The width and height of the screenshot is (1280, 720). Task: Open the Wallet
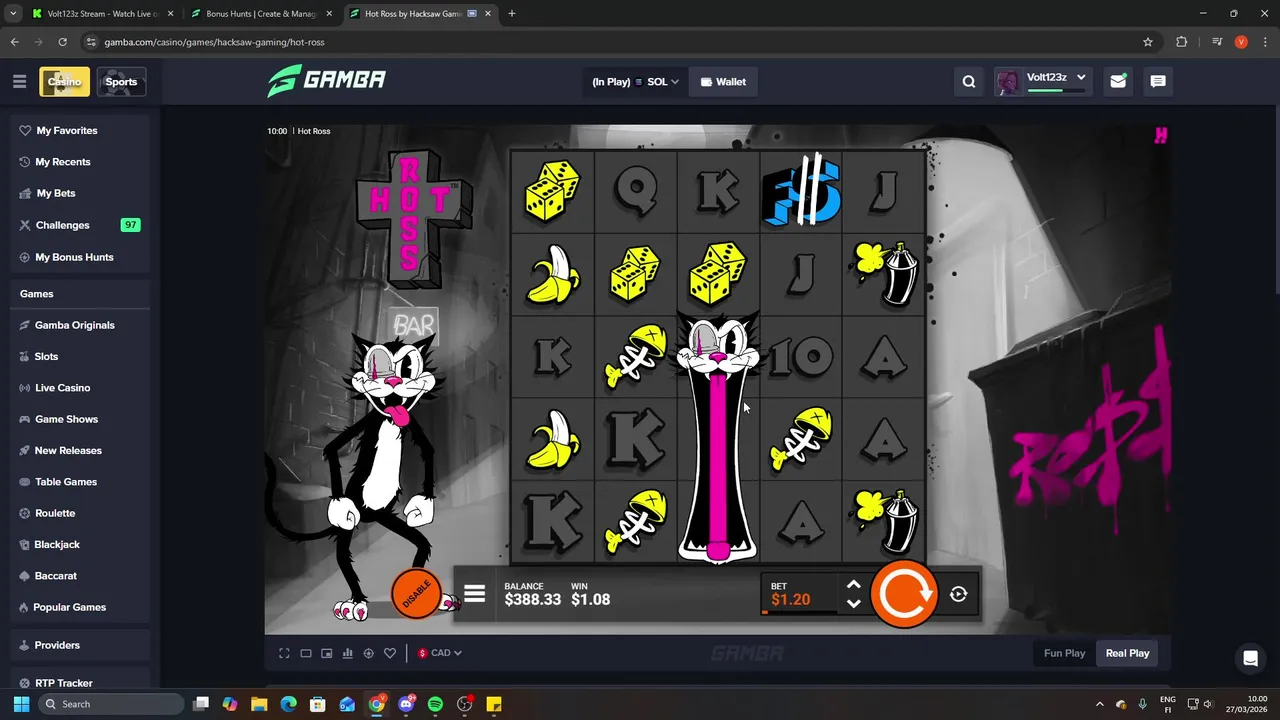coord(723,82)
